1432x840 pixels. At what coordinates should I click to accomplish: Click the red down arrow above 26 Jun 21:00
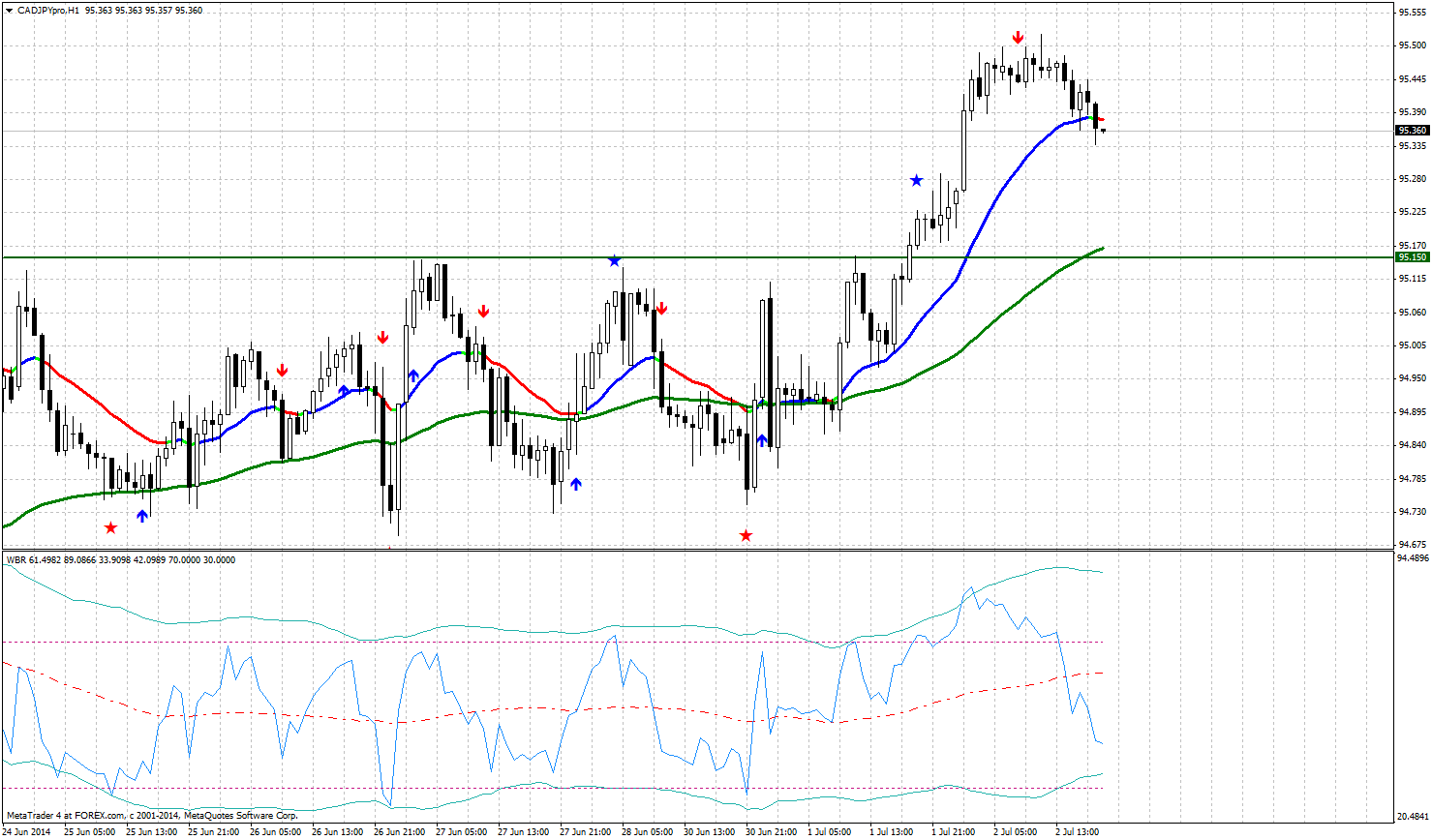point(384,338)
